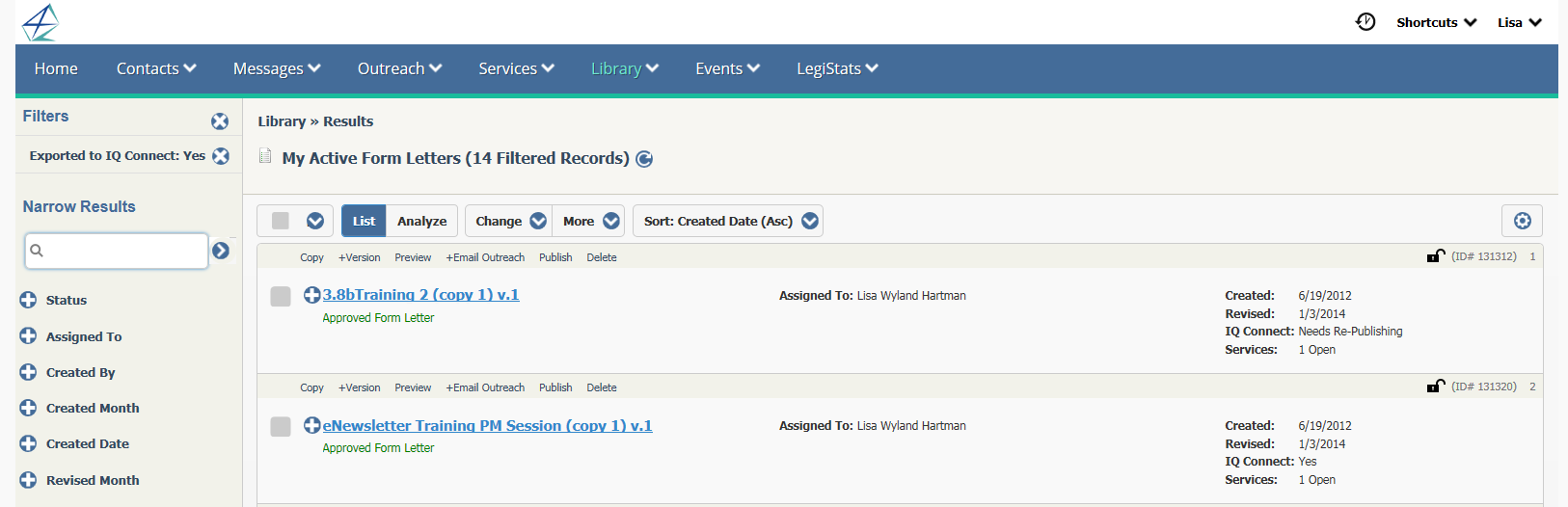The image size is (1568, 507).
Task: Click the lock icon for ID 131312
Action: (x=1436, y=256)
